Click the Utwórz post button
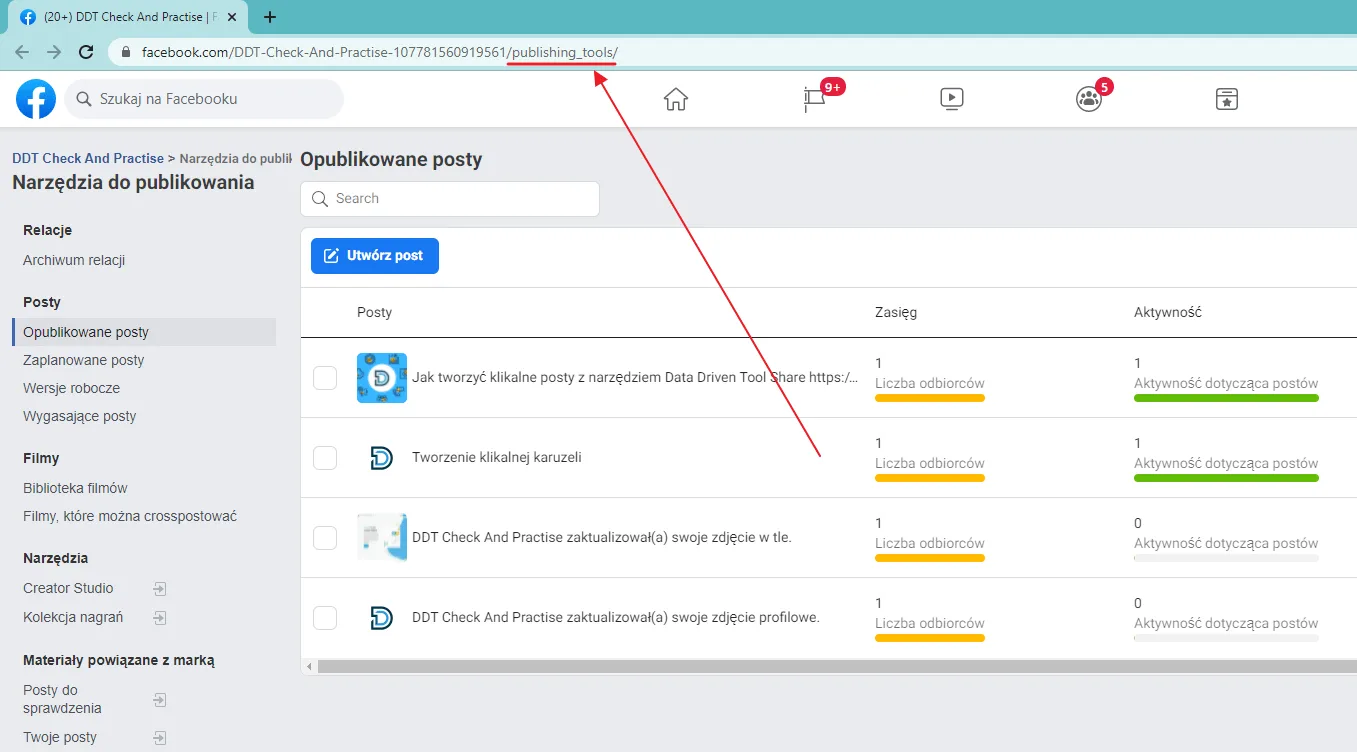1357x752 pixels. 375,255
